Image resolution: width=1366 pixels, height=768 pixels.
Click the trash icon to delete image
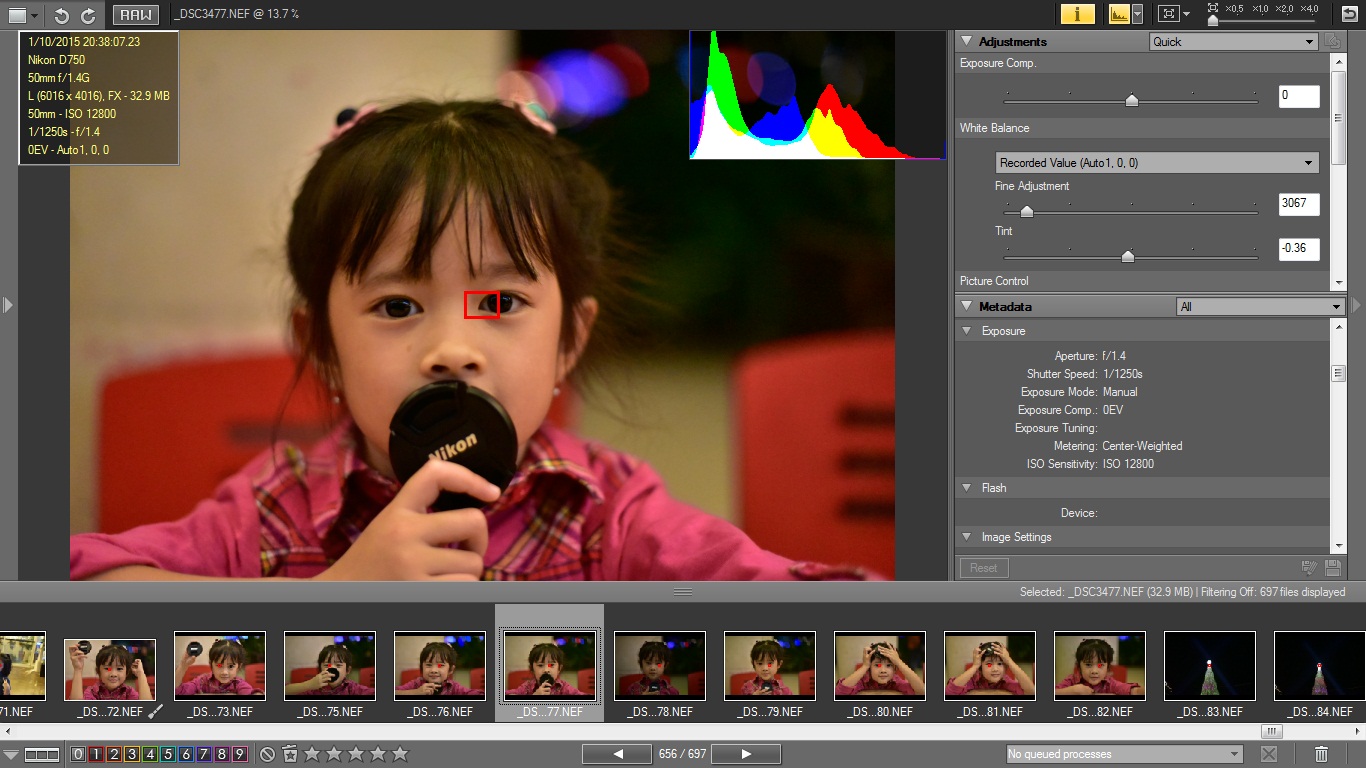[1321, 754]
